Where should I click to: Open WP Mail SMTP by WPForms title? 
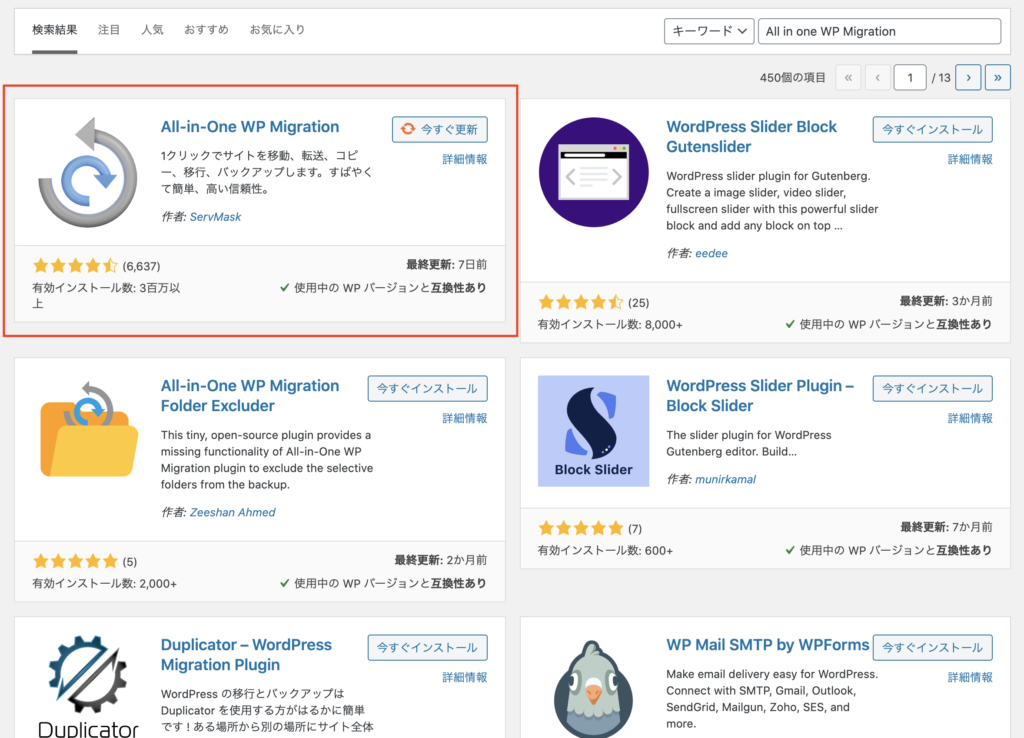[x=767, y=645]
